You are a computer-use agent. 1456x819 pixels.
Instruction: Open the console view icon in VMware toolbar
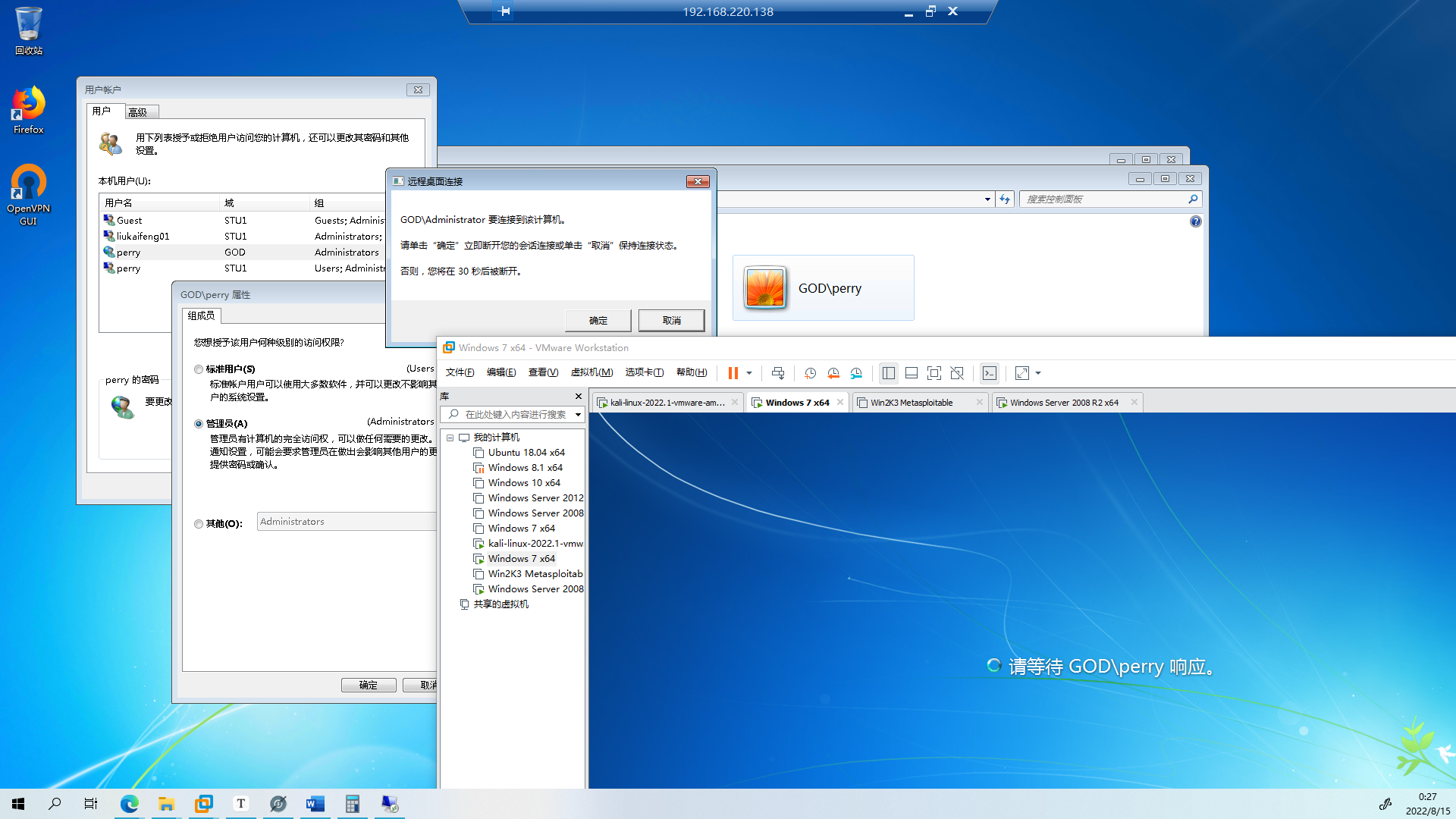tap(990, 373)
